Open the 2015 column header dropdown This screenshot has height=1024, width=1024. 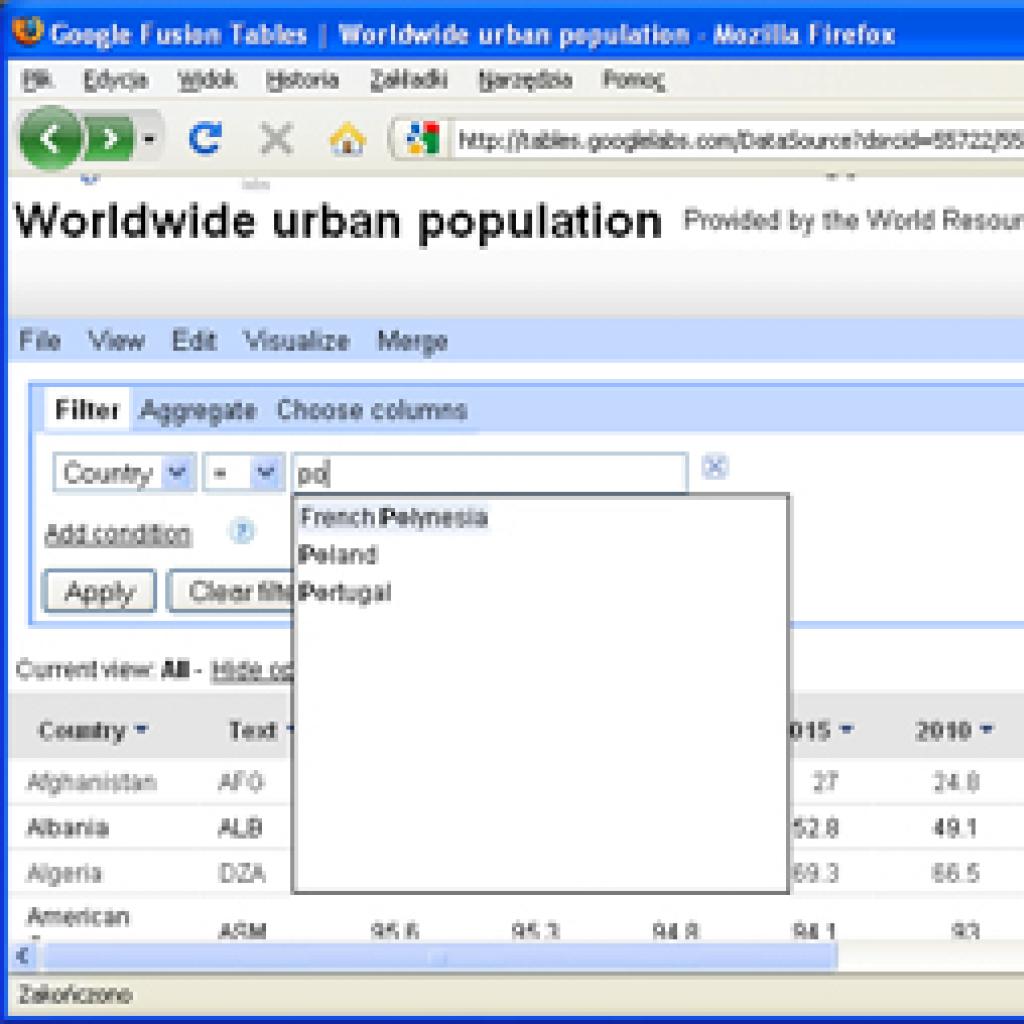point(846,729)
